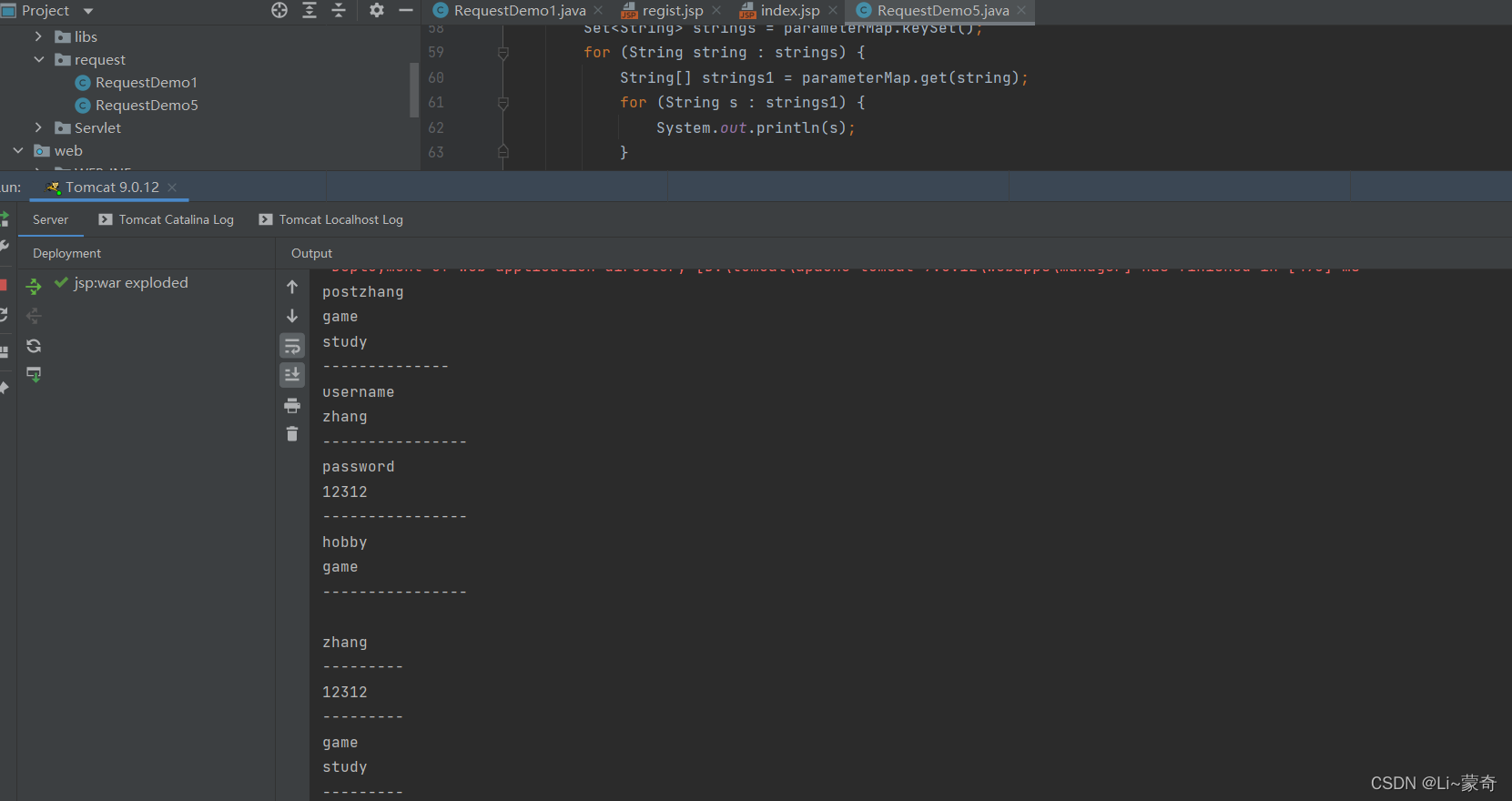Viewport: 1512px width, 801px height.
Task: Open the Server tab
Action: click(x=50, y=219)
